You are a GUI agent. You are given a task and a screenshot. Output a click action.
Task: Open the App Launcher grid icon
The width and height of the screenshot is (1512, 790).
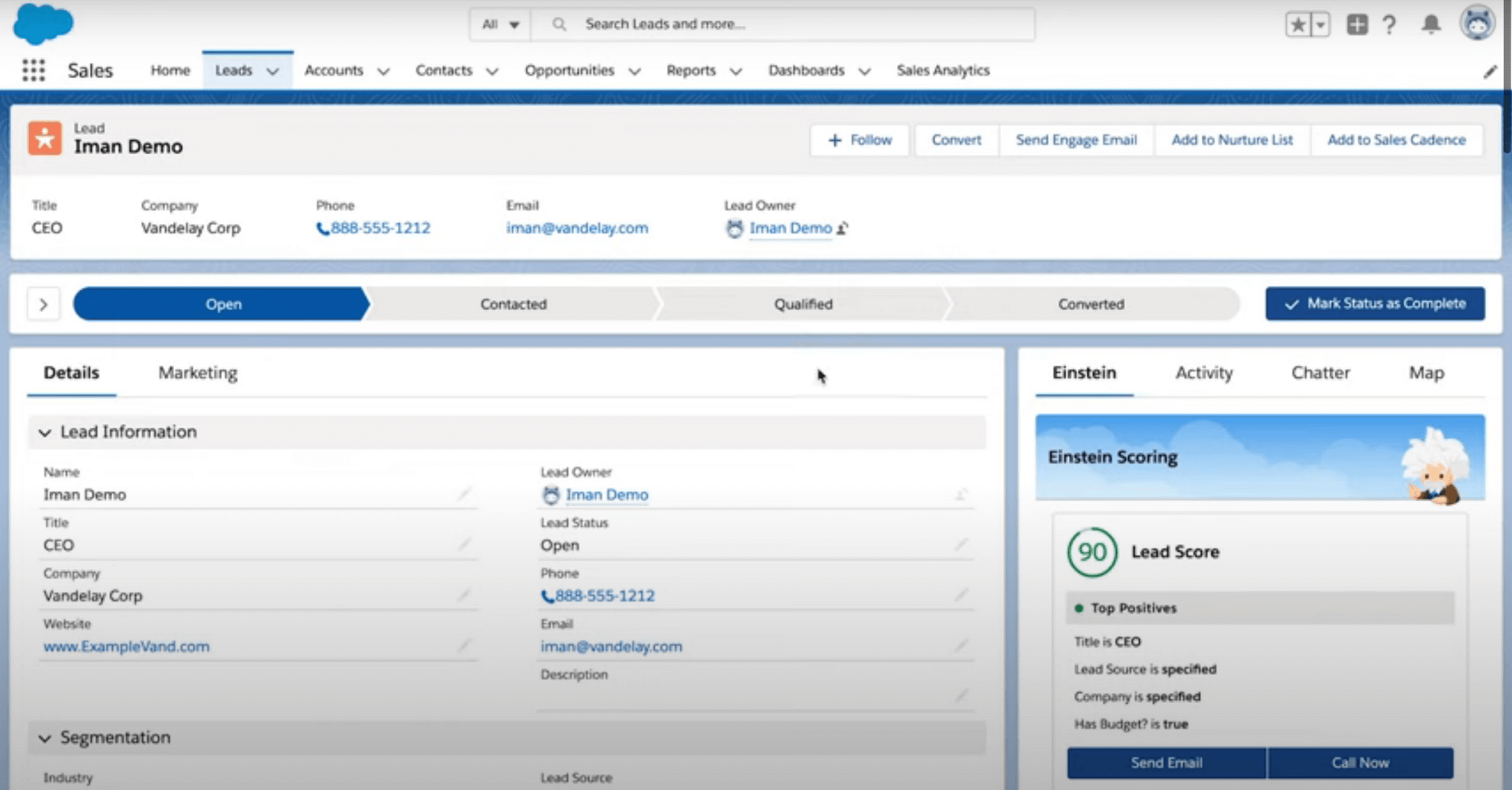tap(33, 70)
